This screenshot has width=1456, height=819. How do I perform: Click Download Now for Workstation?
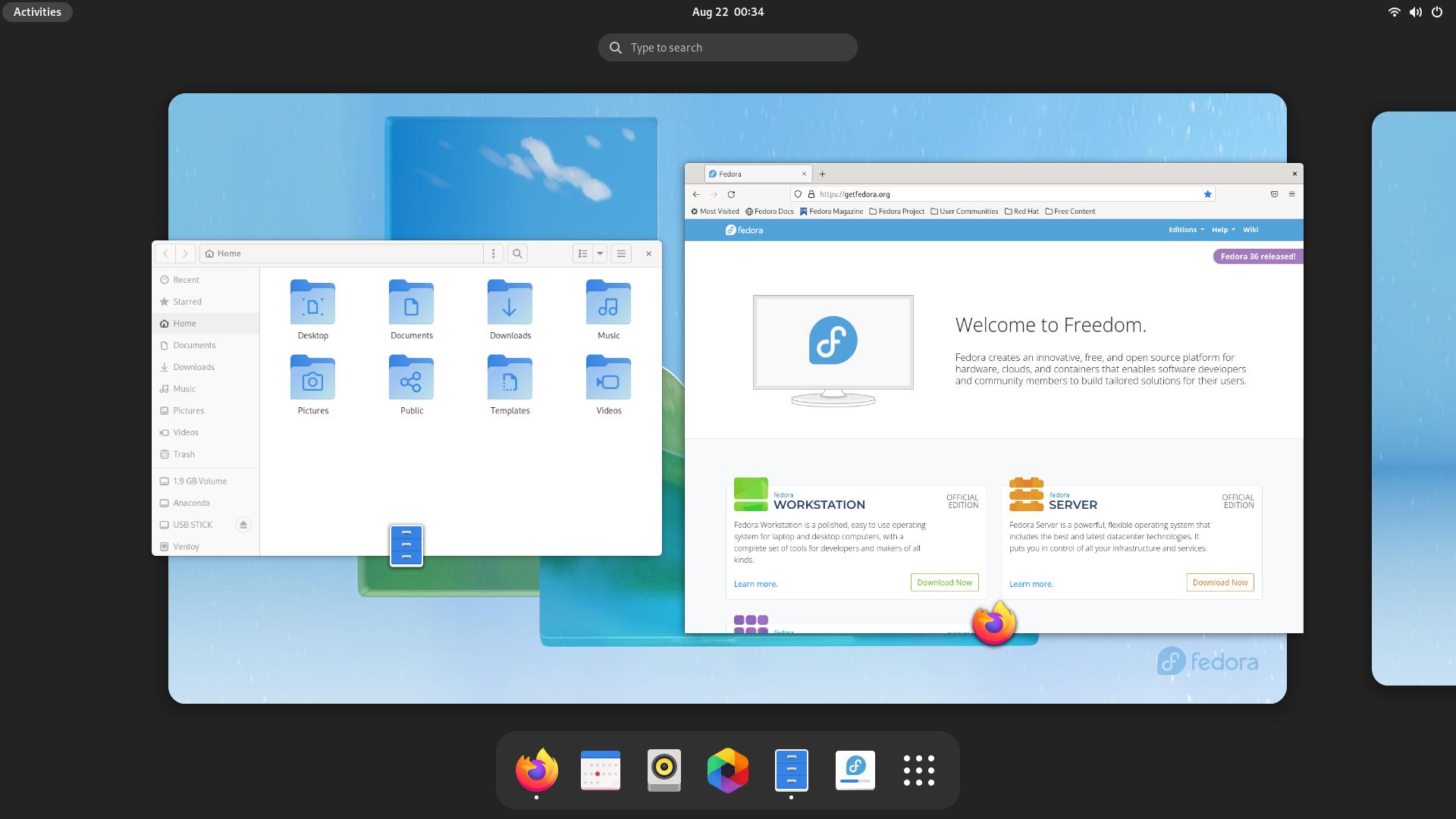click(x=944, y=582)
